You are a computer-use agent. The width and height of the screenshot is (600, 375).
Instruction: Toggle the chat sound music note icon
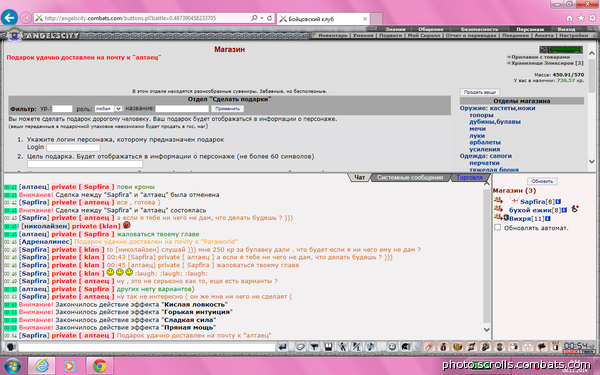tap(370, 347)
